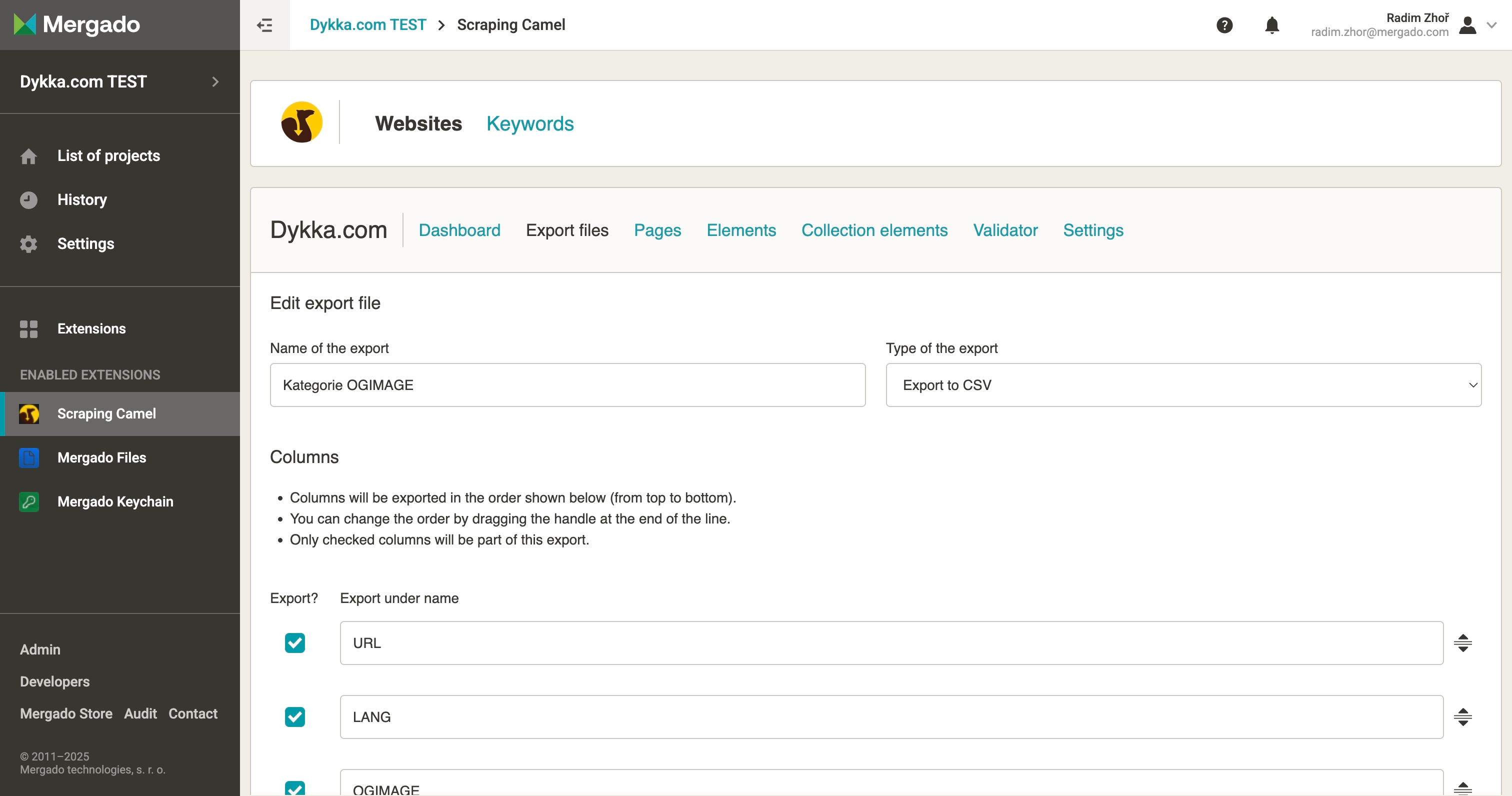The height and width of the screenshot is (796, 1512).
Task: Open the Mergado Files extension icon
Action: click(29, 457)
